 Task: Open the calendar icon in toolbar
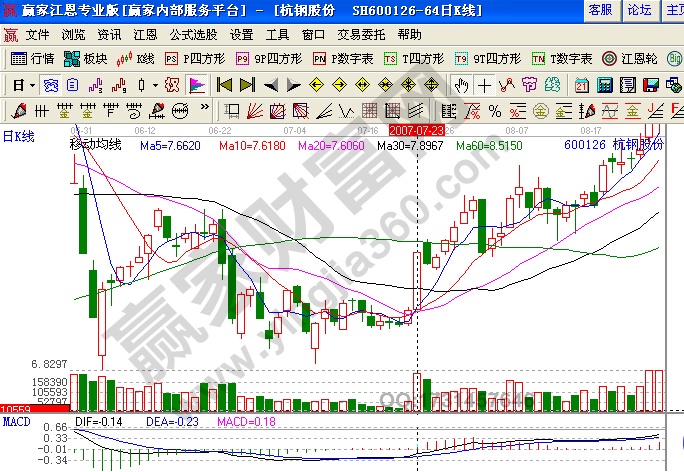click(x=582, y=85)
